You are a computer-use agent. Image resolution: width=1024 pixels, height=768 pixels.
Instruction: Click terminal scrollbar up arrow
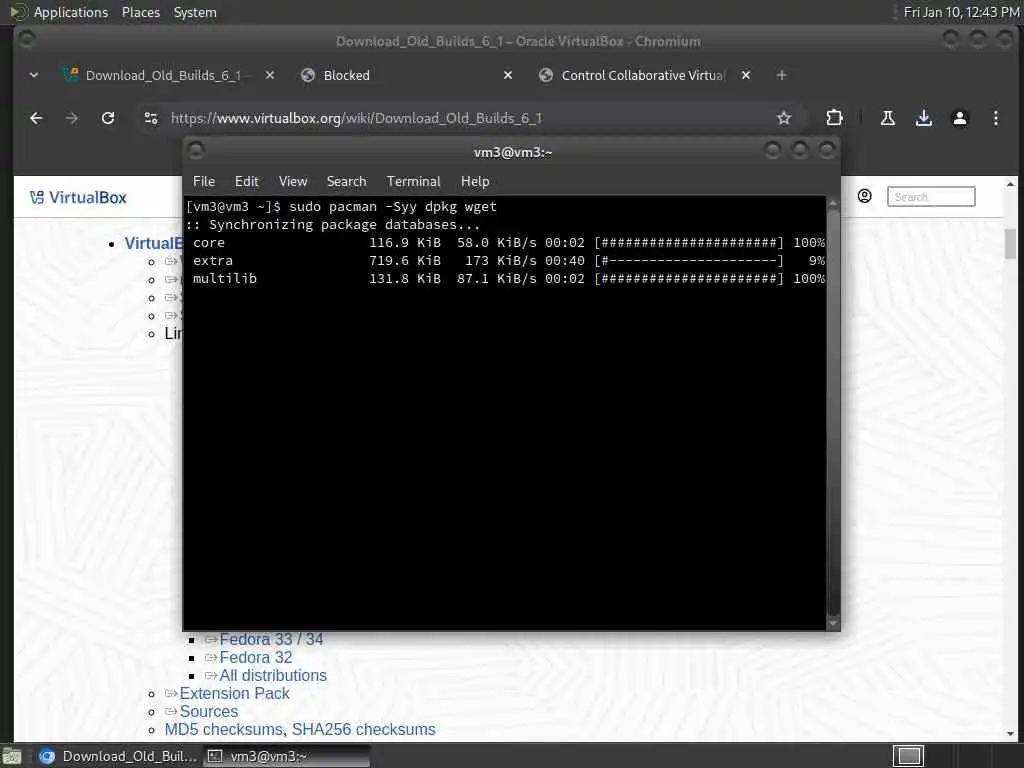point(833,204)
